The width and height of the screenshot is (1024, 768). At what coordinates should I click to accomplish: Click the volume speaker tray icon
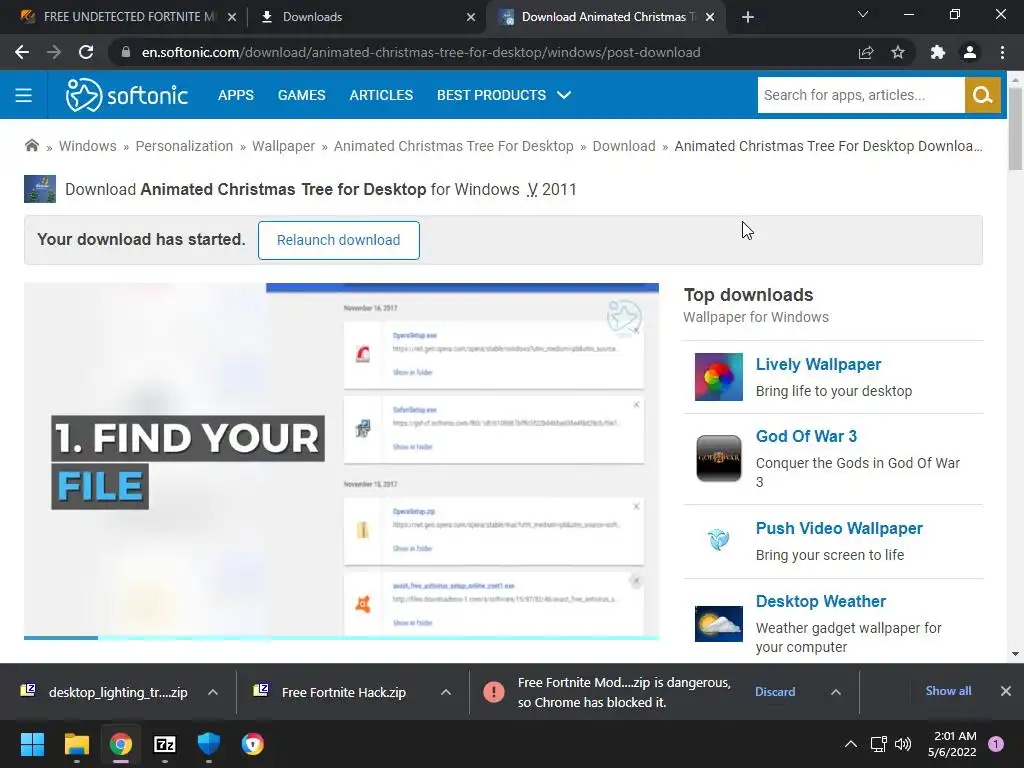click(903, 744)
